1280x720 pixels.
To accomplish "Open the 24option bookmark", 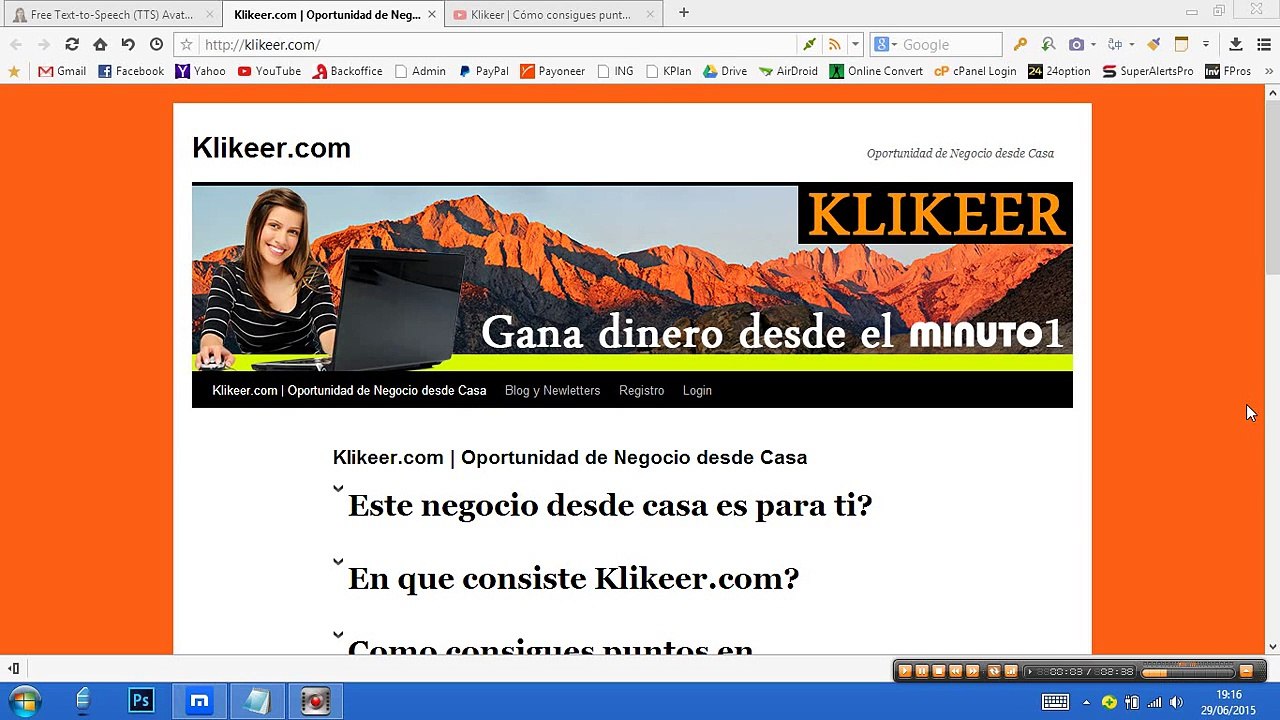I will [1060, 71].
